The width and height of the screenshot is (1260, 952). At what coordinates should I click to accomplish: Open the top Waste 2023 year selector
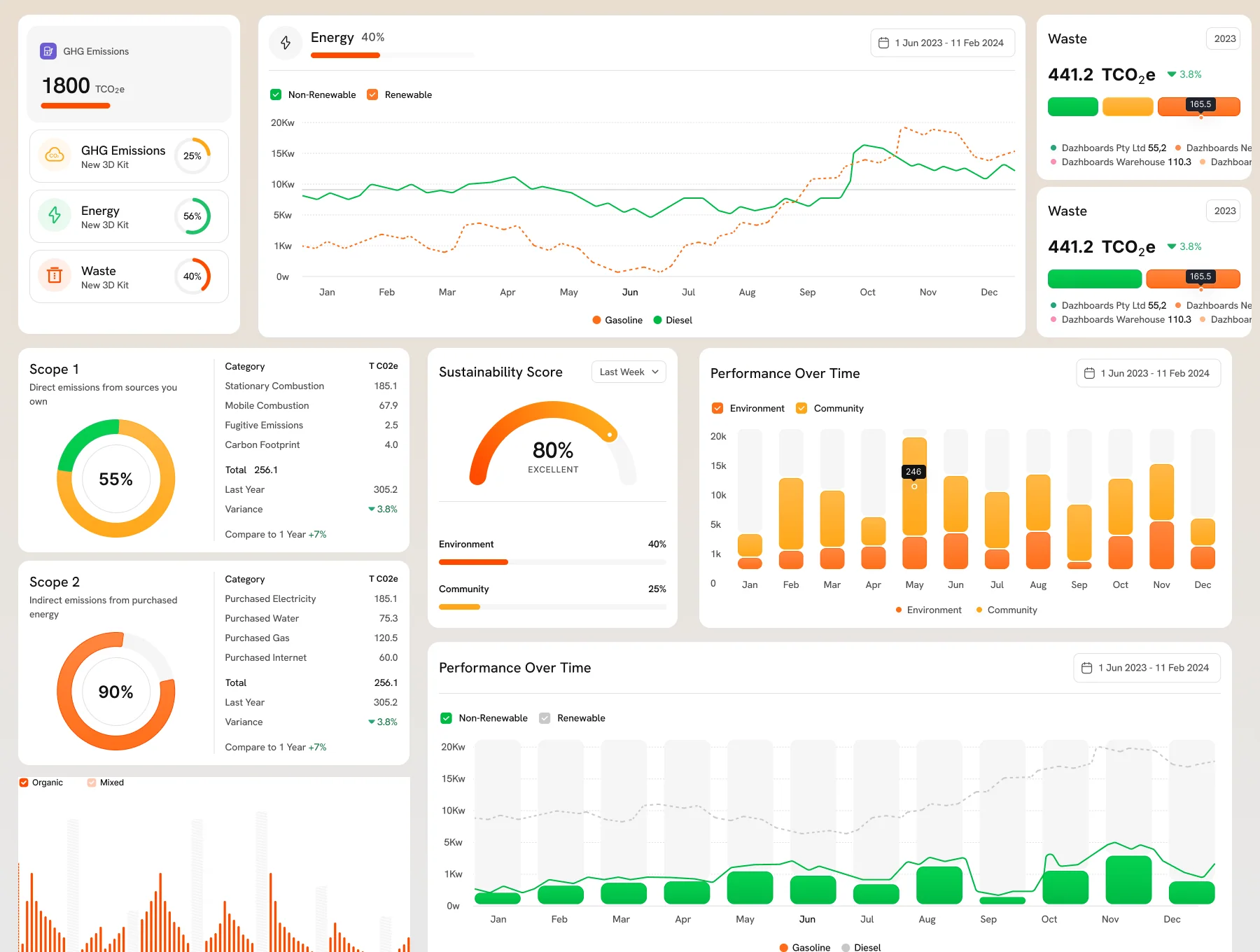coord(1223,38)
